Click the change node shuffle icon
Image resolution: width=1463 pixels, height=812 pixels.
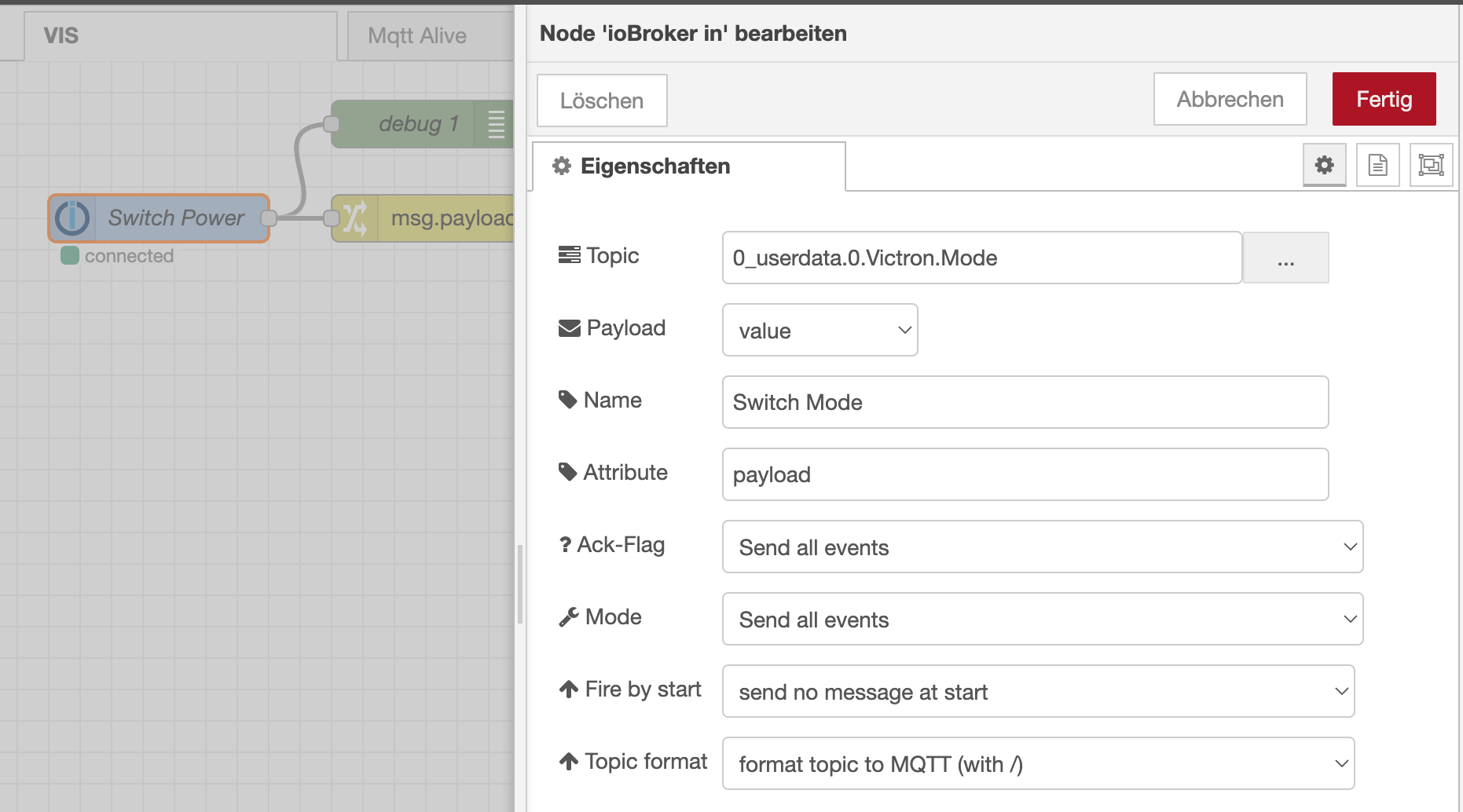(355, 218)
